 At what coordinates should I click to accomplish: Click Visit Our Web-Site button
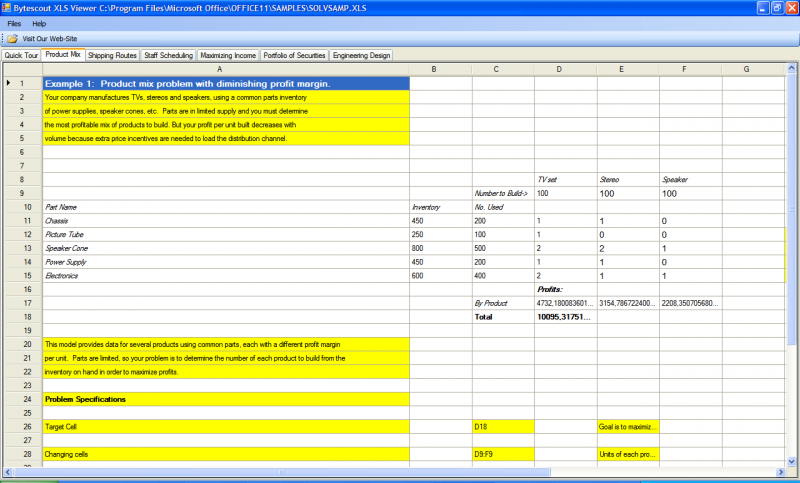click(49, 39)
